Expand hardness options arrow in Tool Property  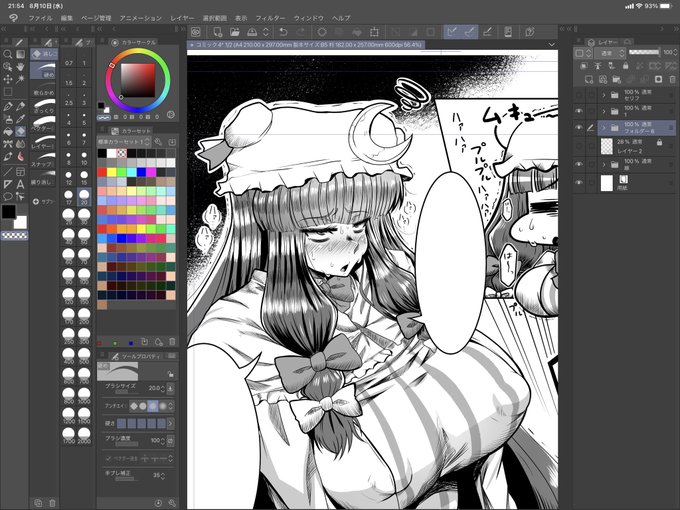170,423
